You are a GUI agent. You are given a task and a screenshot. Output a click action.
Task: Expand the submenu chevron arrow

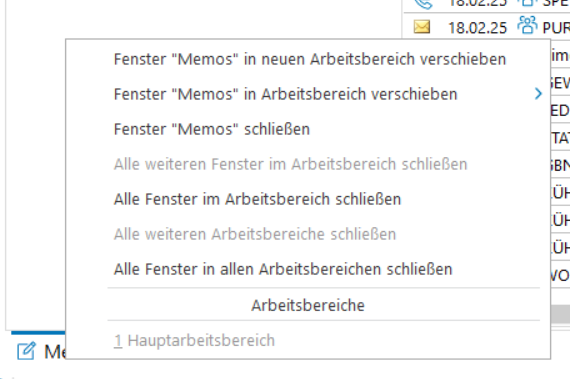[538, 94]
